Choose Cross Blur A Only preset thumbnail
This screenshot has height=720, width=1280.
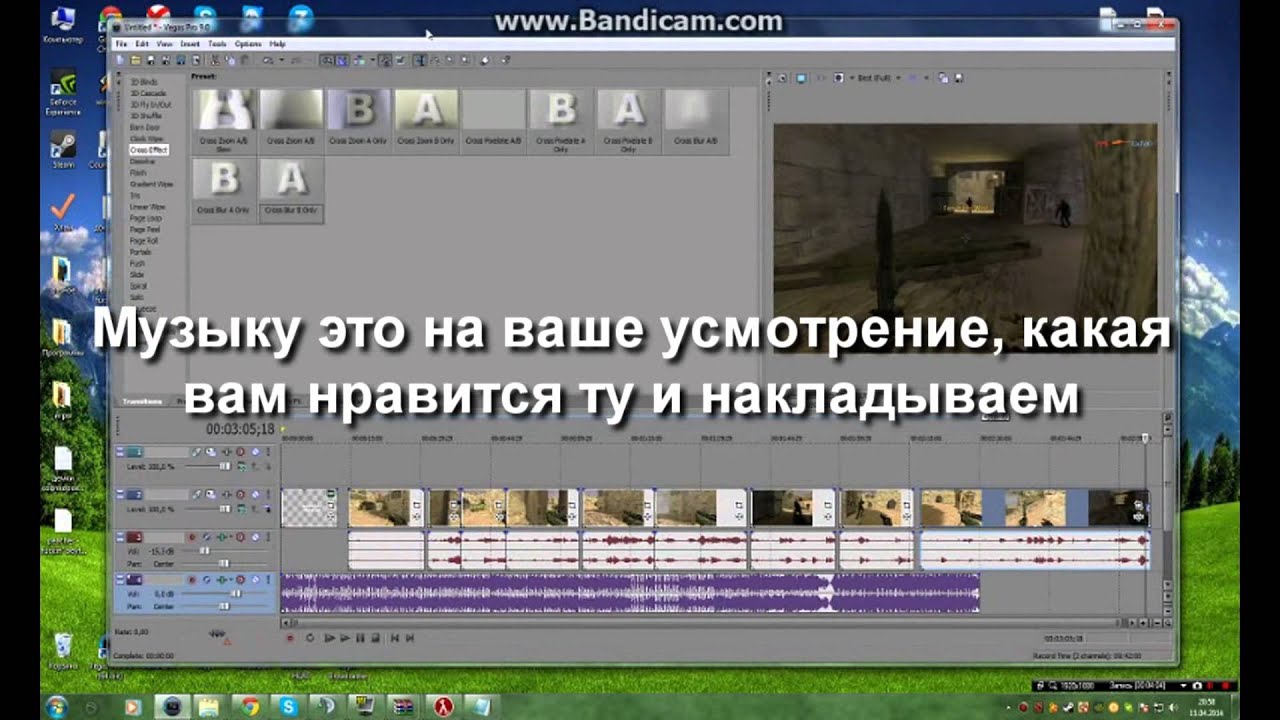tap(223, 190)
